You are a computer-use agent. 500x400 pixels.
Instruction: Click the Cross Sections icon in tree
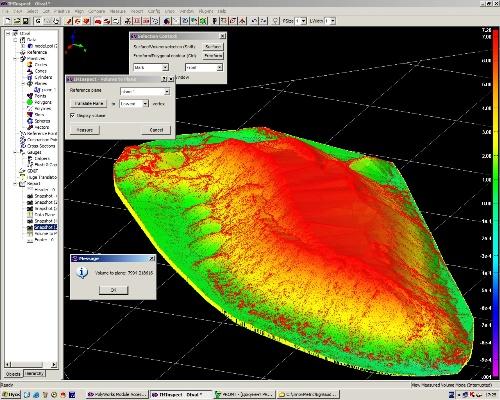tap(23, 146)
